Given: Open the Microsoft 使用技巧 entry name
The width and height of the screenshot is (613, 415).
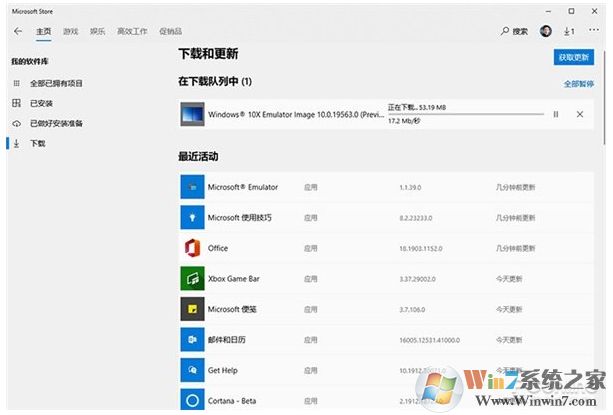Looking at the screenshot, I should tap(239, 218).
